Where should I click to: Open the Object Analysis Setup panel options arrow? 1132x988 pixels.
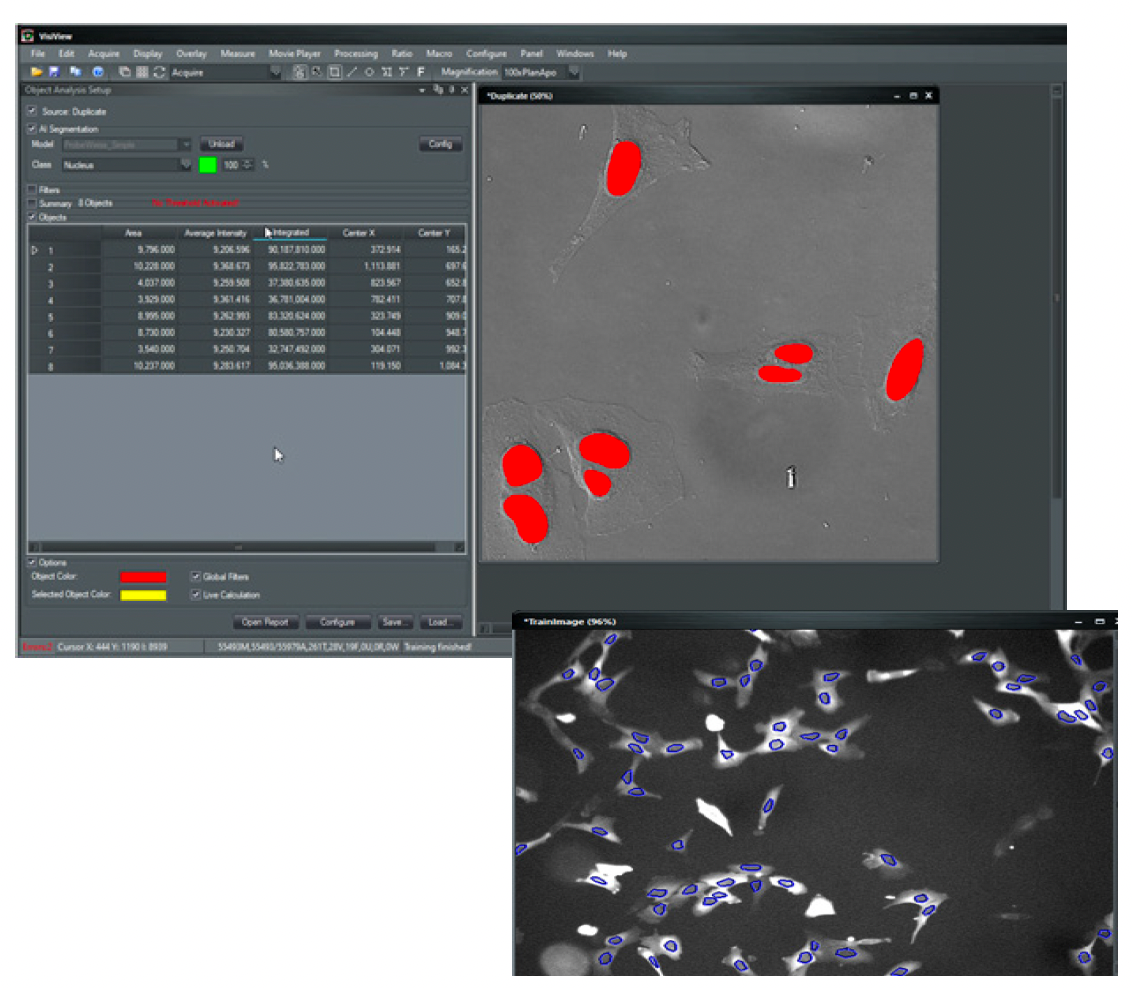[422, 90]
